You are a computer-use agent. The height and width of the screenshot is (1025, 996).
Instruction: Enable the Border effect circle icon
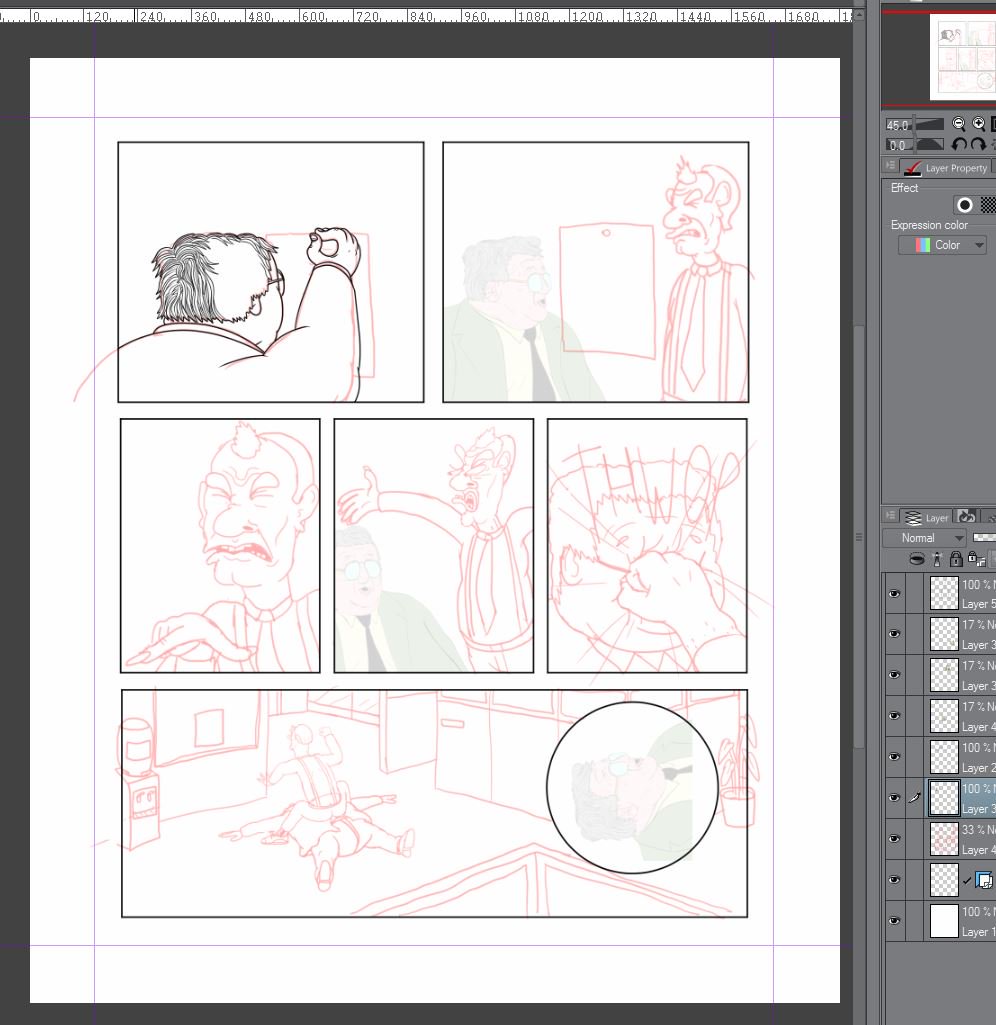point(965,205)
